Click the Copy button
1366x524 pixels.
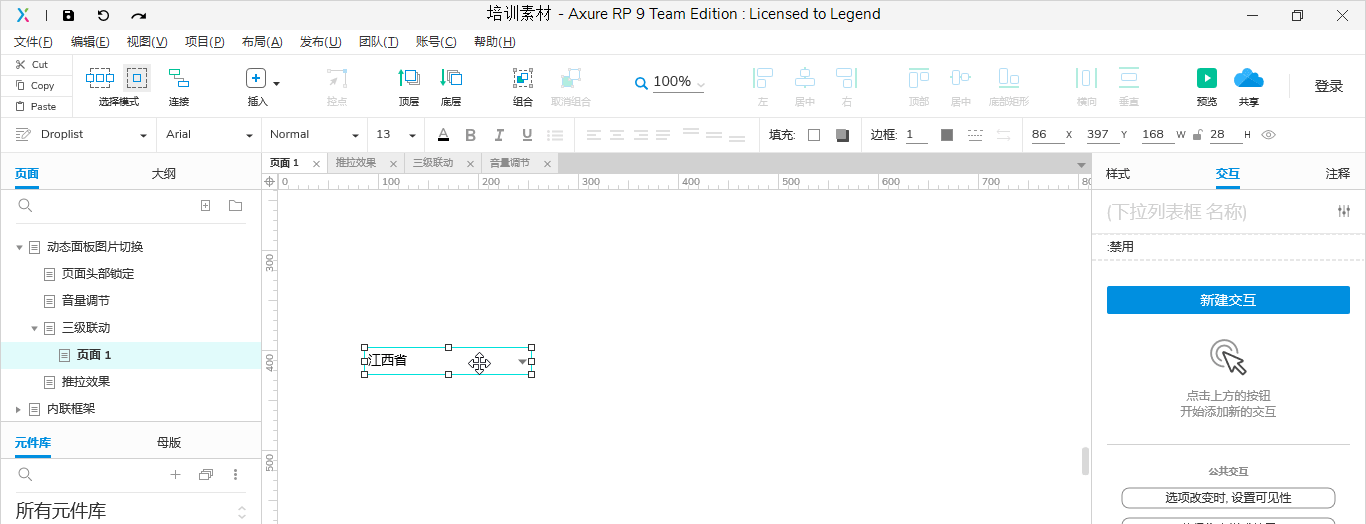35,85
